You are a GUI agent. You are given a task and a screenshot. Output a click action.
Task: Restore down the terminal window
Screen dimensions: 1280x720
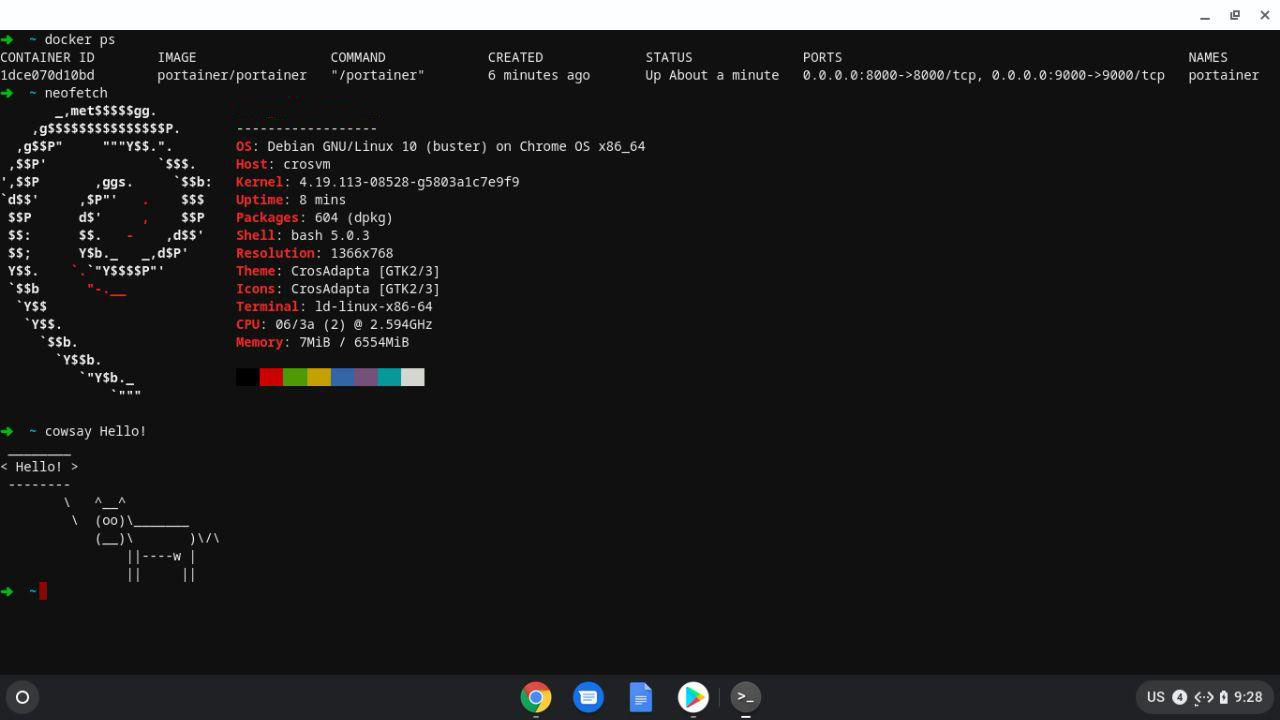(x=1235, y=15)
